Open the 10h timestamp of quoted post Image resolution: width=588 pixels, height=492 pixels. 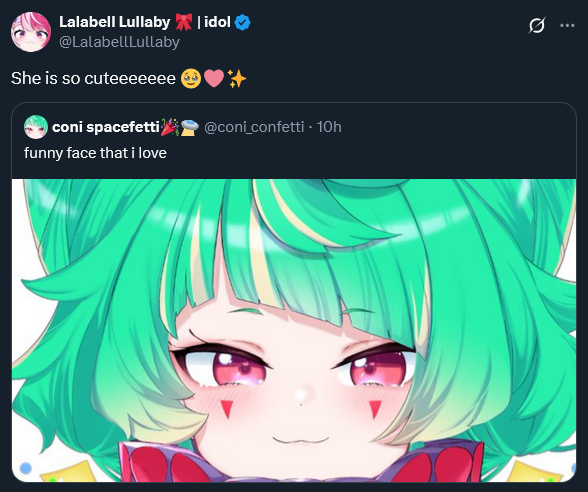[x=329, y=127]
